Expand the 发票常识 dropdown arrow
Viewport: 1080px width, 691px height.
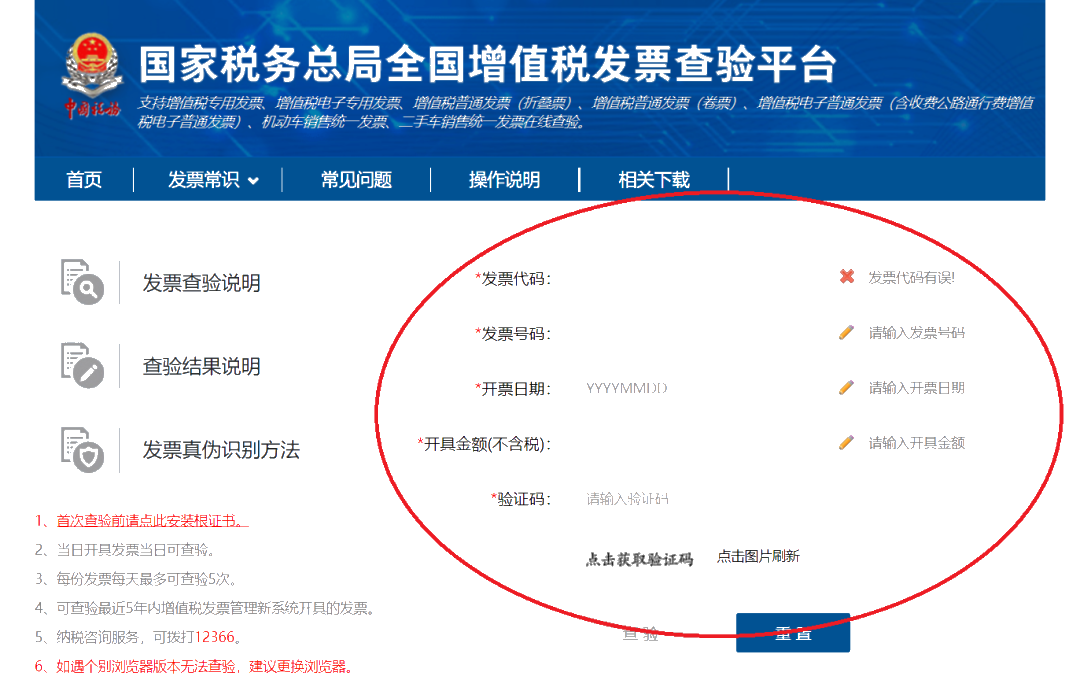pyautogui.click(x=253, y=181)
